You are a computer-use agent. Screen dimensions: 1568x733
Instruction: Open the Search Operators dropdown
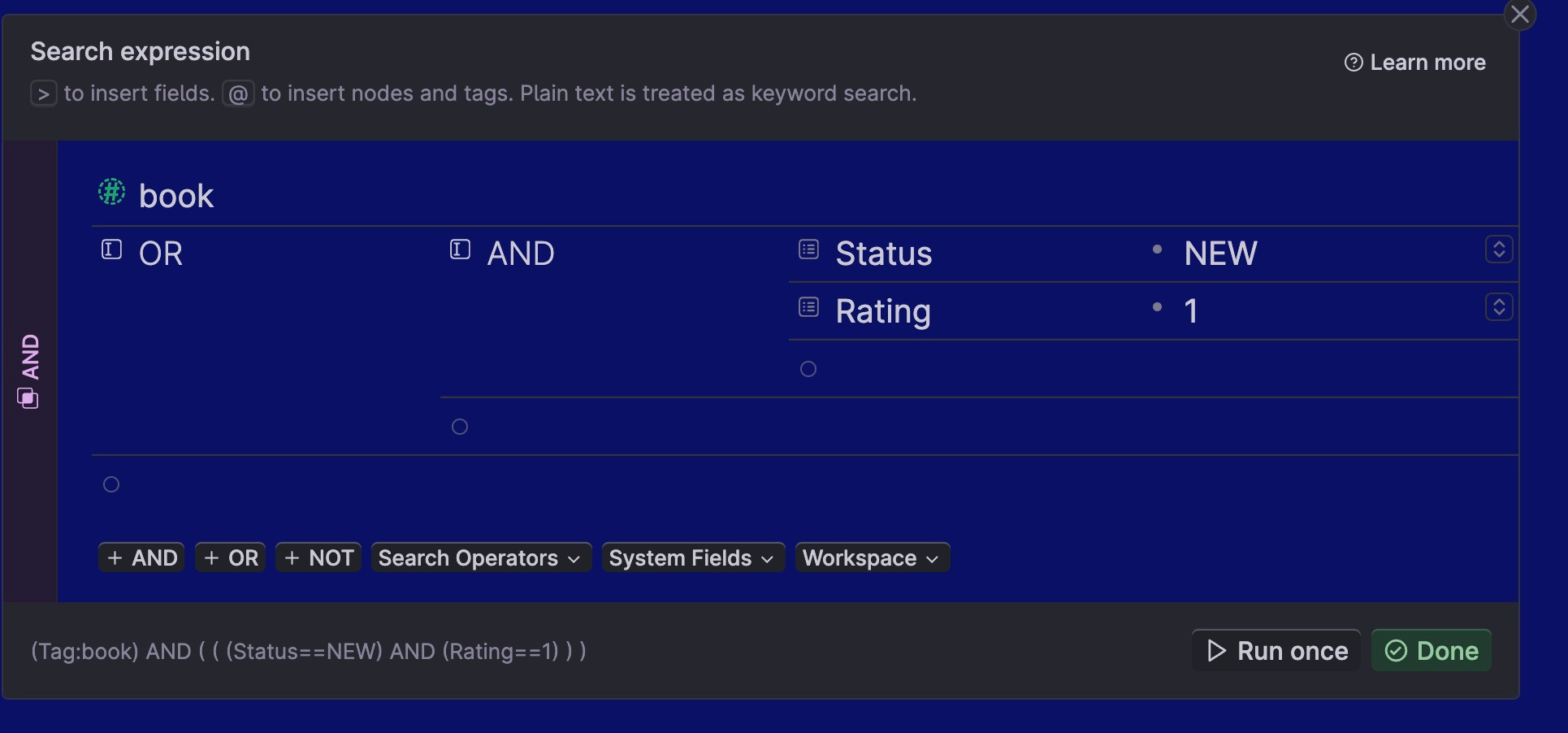pos(480,557)
